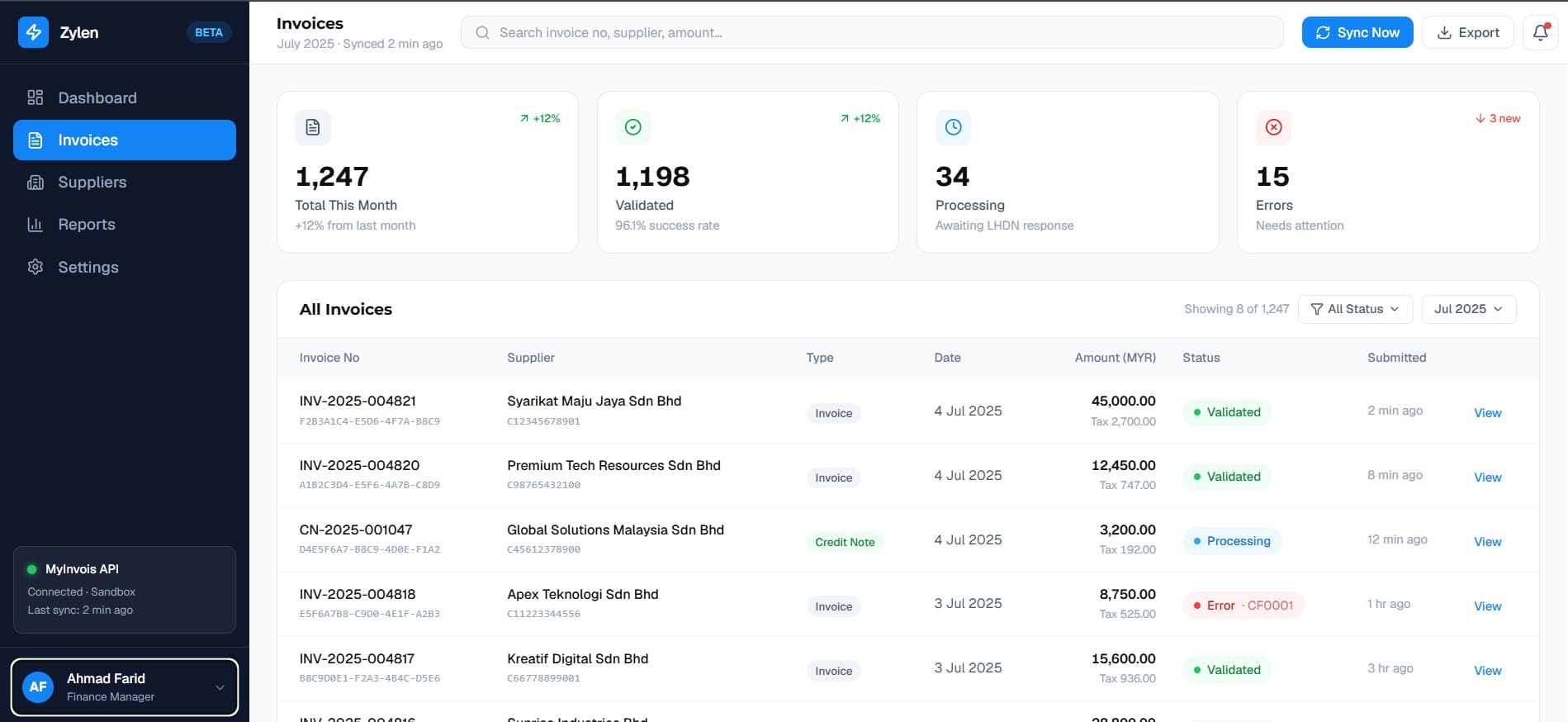Image resolution: width=1568 pixels, height=722 pixels.
Task: Click the Showing 8 of 1,247 text
Action: [x=1236, y=309]
